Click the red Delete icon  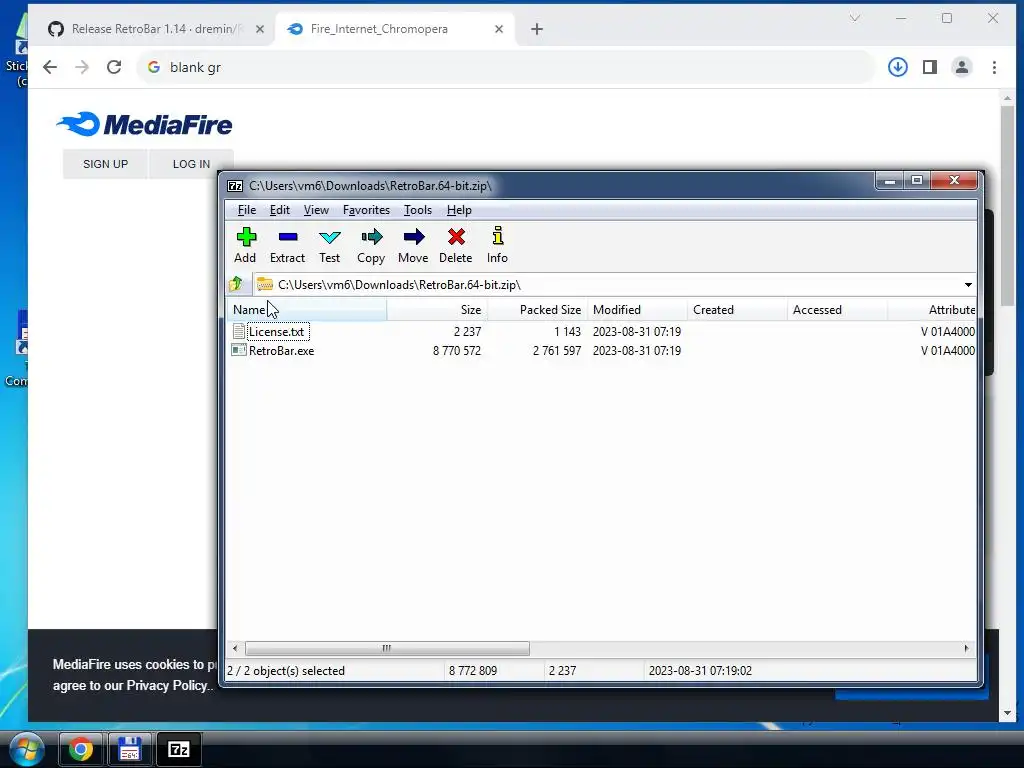456,236
